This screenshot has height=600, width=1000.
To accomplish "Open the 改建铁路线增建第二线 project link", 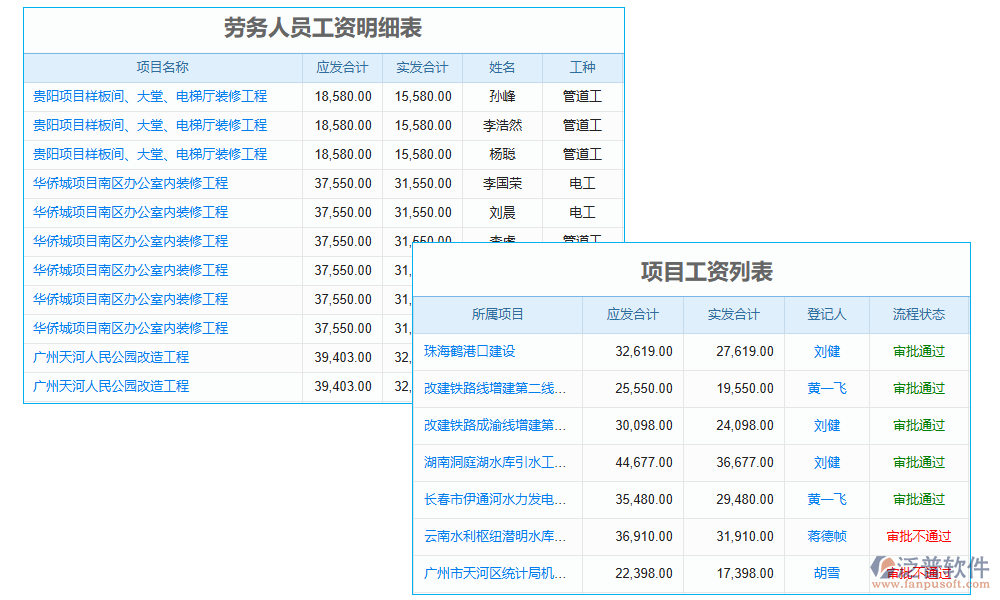I will point(497,389).
